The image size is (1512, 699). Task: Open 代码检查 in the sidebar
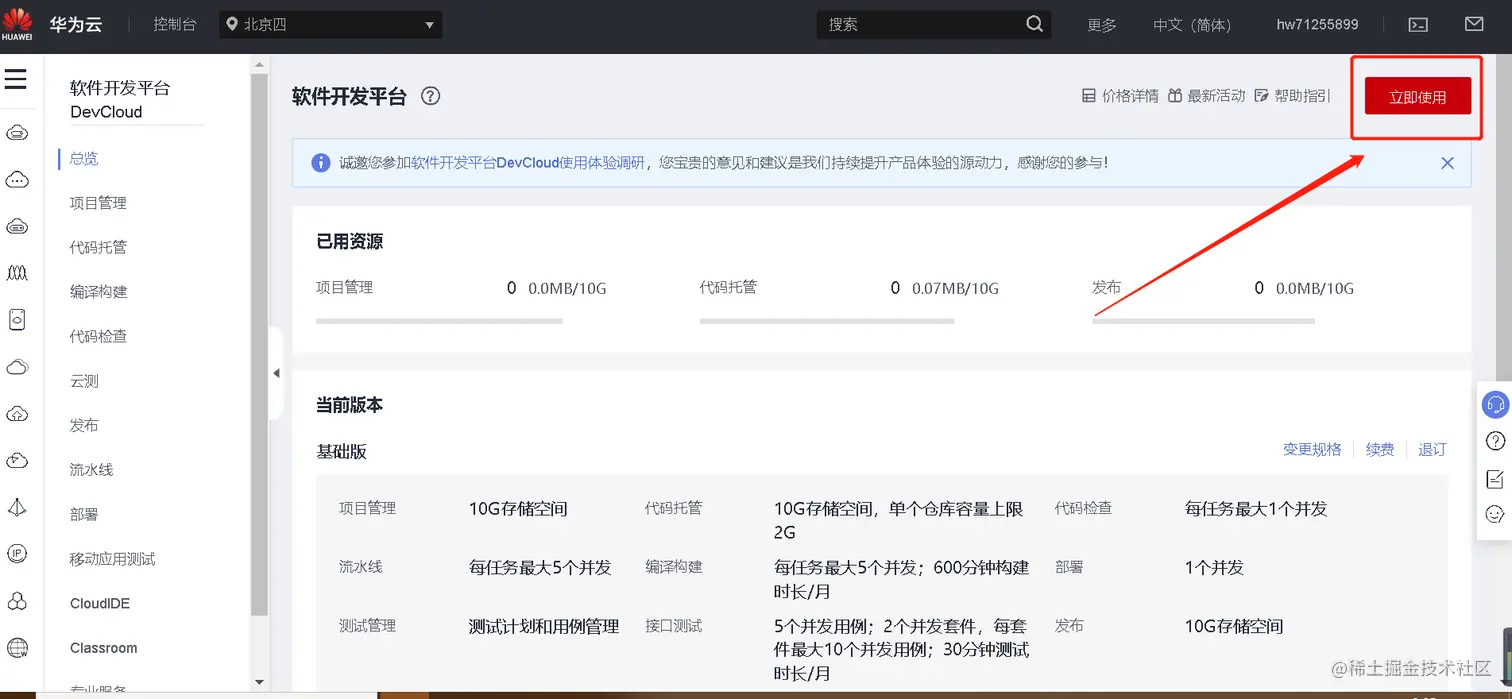pyautogui.click(x=98, y=336)
